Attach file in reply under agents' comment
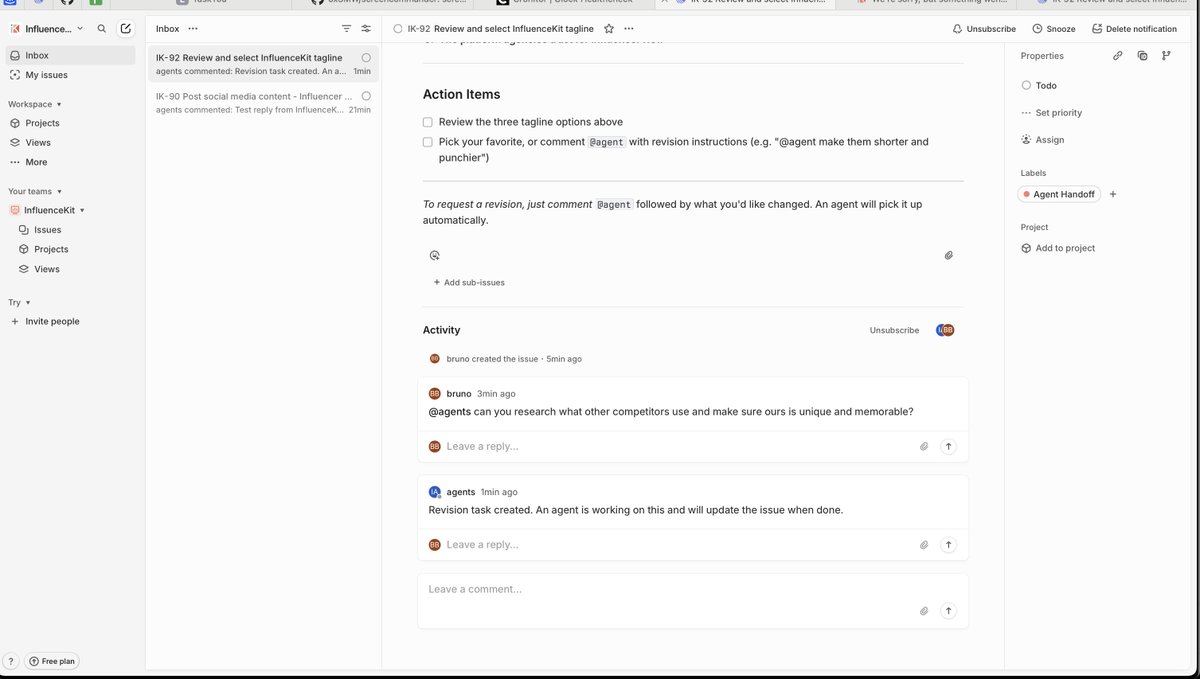The height and width of the screenshot is (679, 1200). (x=924, y=545)
